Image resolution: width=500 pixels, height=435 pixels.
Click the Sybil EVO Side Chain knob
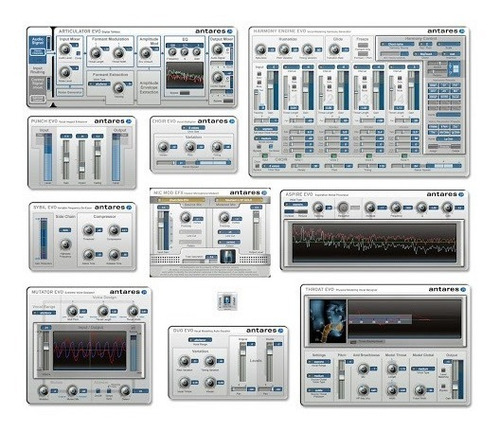pyautogui.click(x=65, y=245)
